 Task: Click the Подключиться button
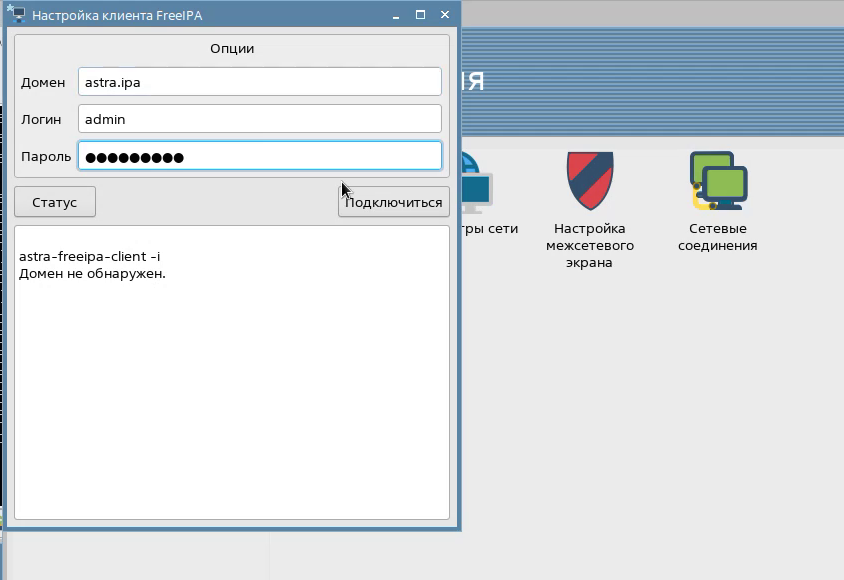pyautogui.click(x=393, y=202)
